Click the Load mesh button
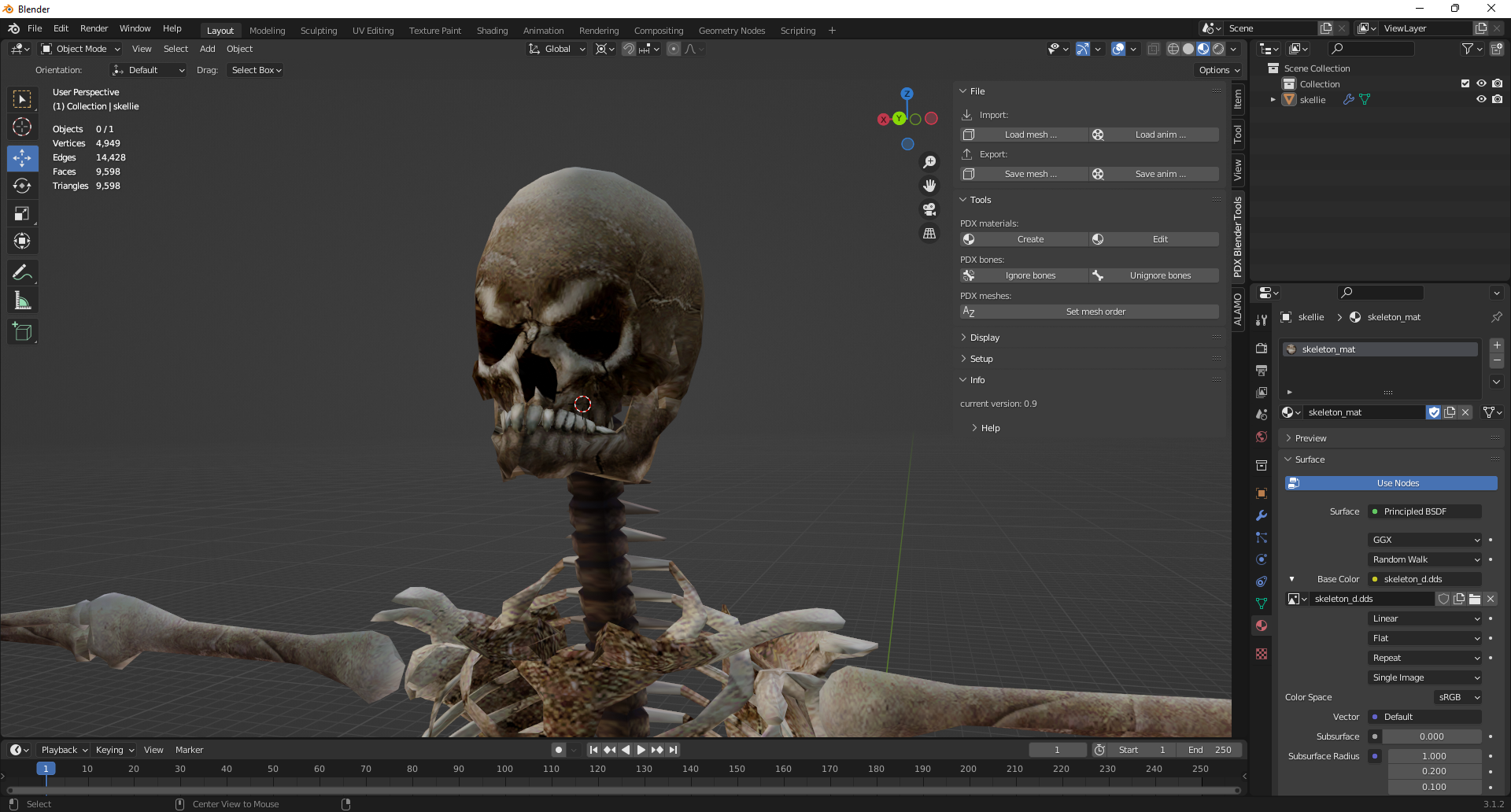Screen dimensions: 1511x812 click(x=1024, y=135)
